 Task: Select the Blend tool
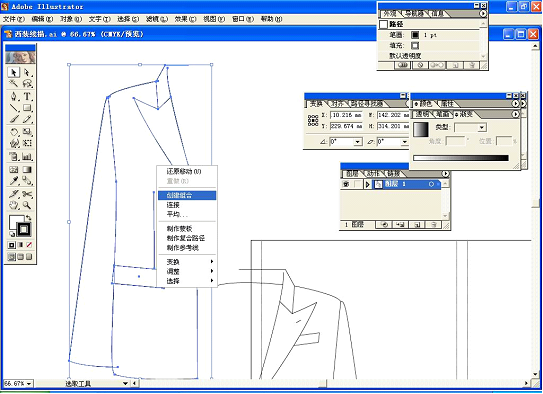coord(27,180)
